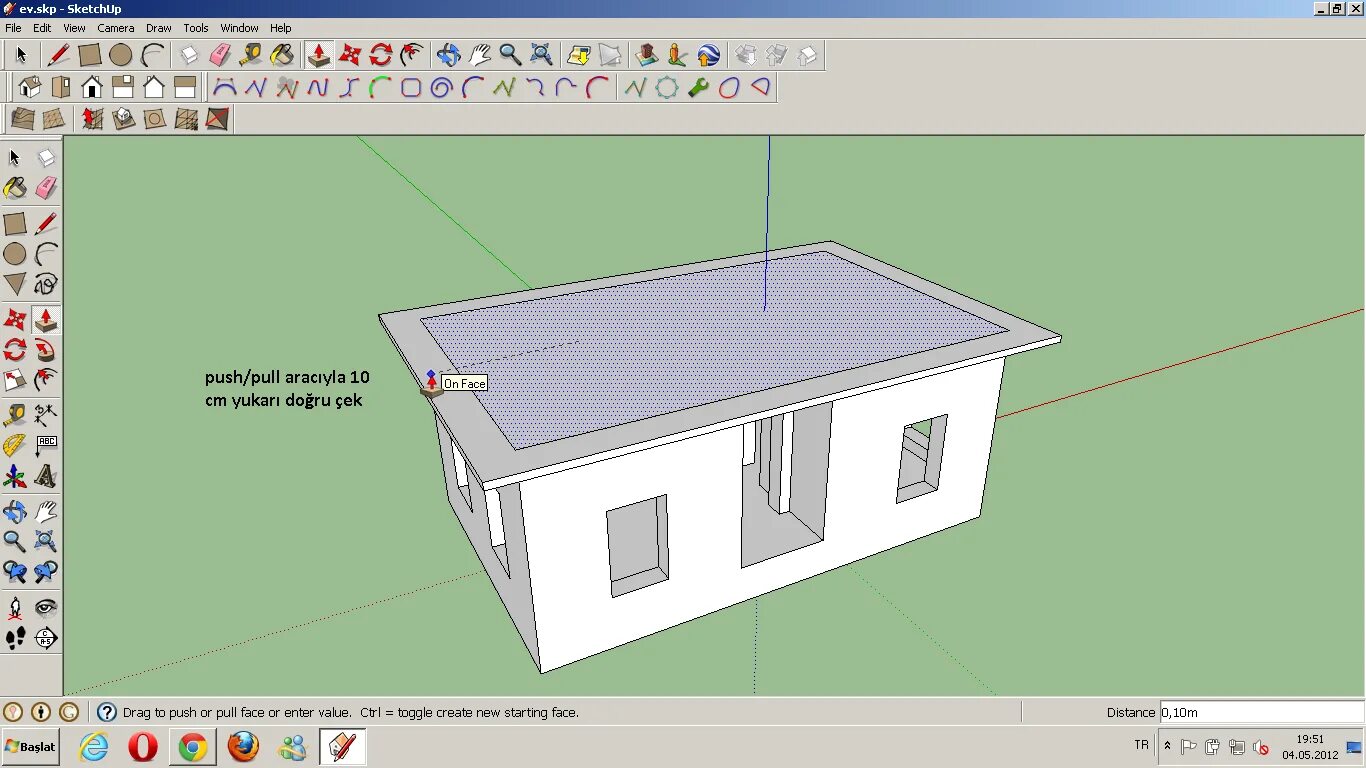Switch to Top view

tap(61, 87)
